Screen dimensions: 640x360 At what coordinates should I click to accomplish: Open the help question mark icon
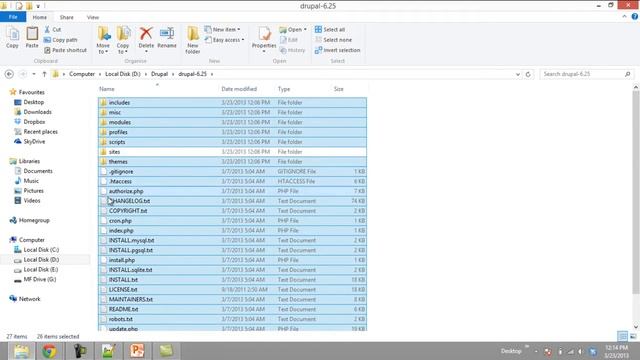pyautogui.click(x=635, y=17)
